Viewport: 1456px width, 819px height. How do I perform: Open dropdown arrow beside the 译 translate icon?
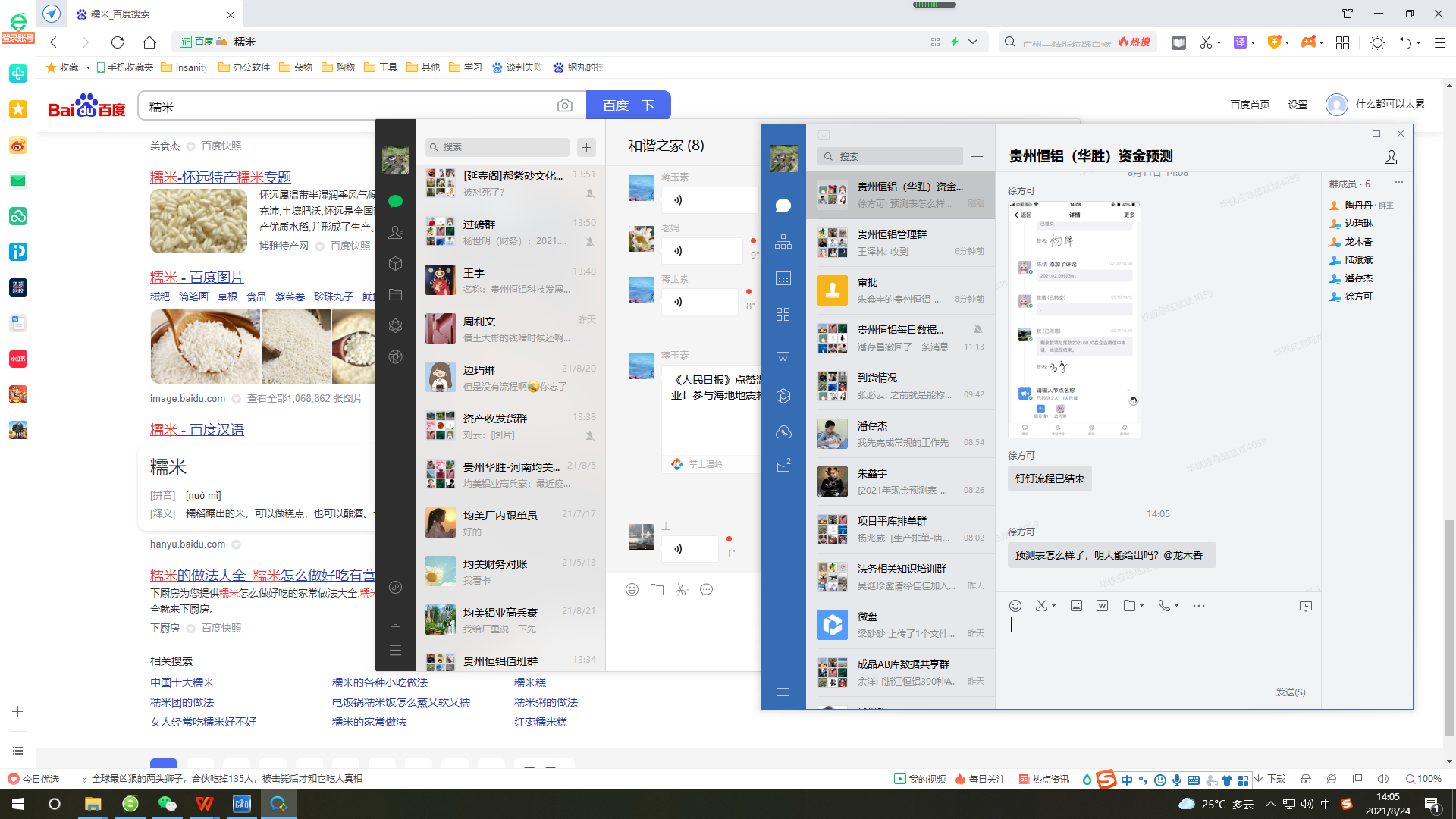[1253, 42]
